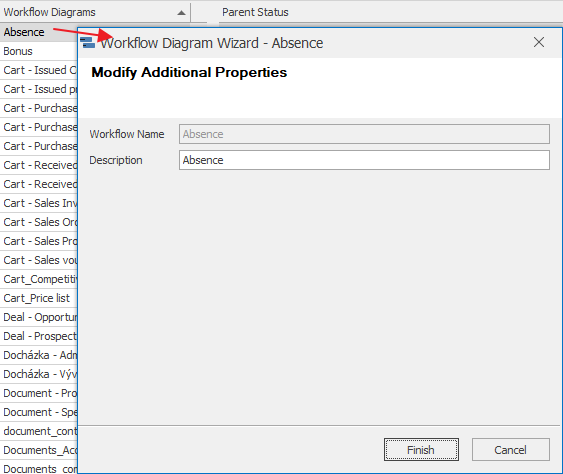The image size is (563, 474).
Task: Select the Deal - Opportunity row
Action: (38, 317)
